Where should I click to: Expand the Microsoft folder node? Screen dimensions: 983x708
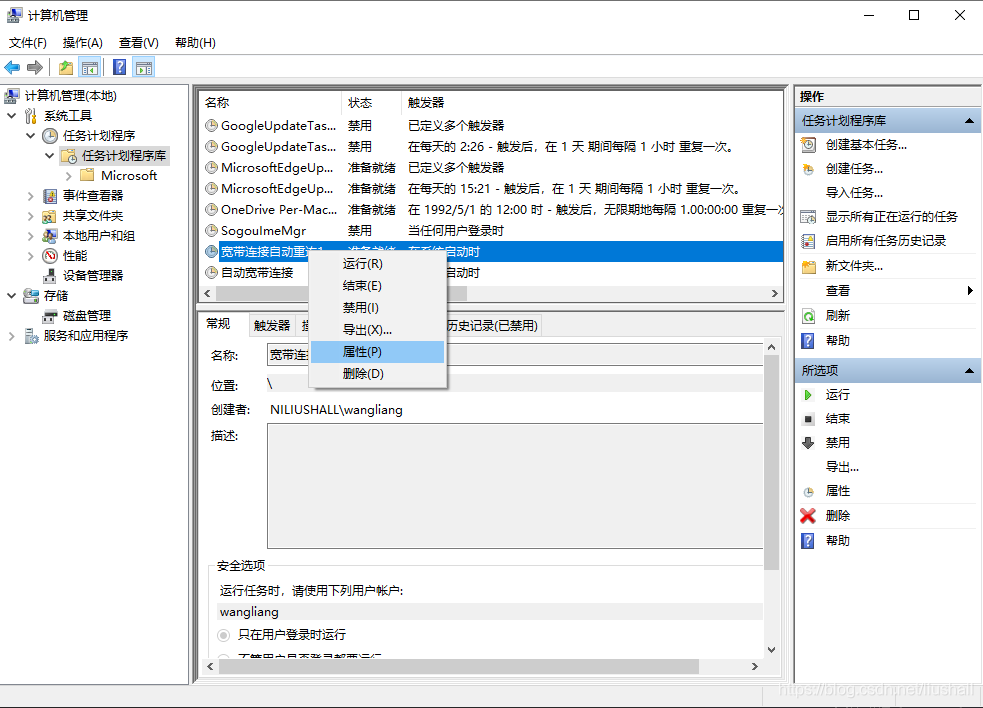tap(68, 176)
